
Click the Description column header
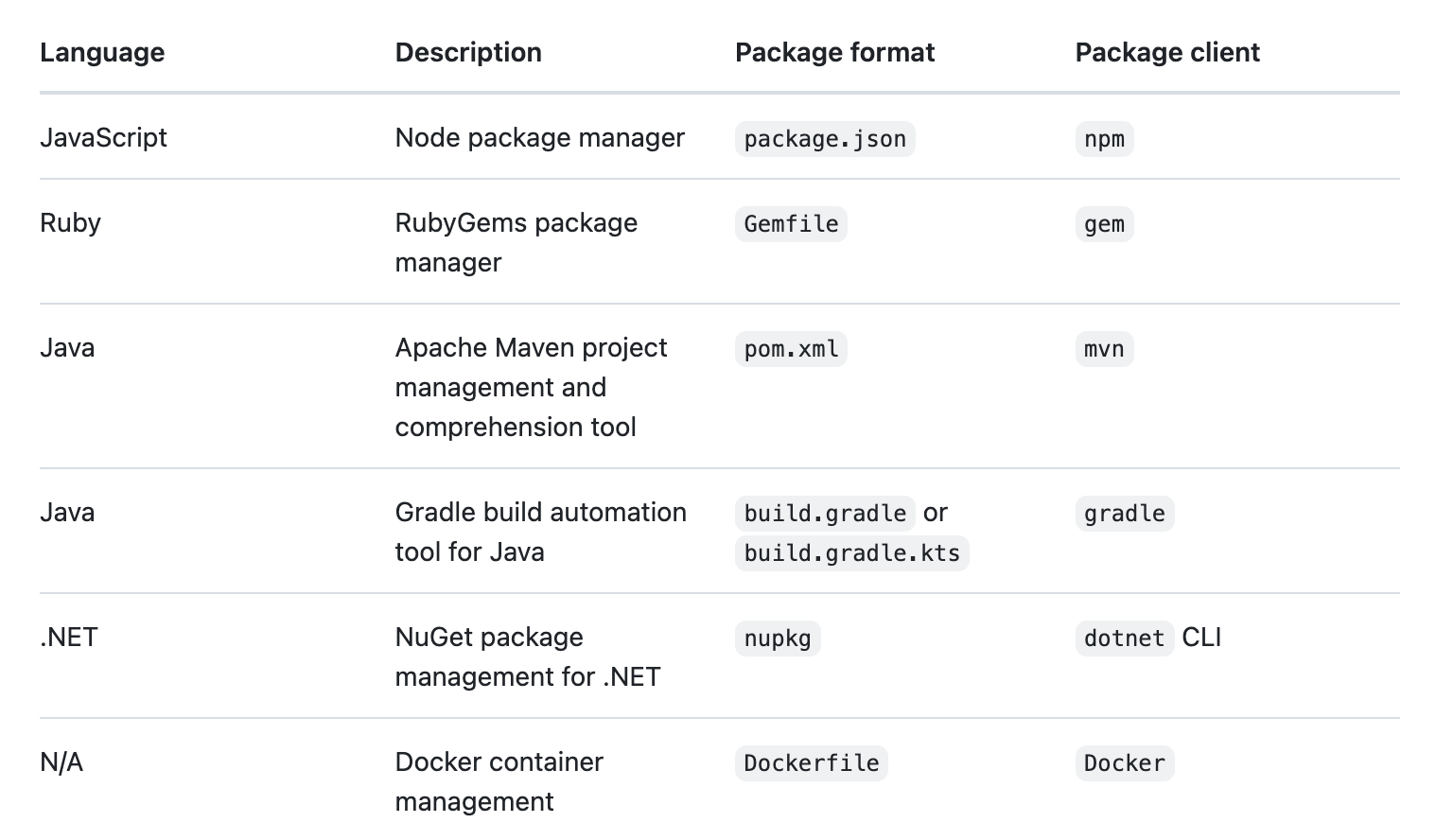coord(468,52)
